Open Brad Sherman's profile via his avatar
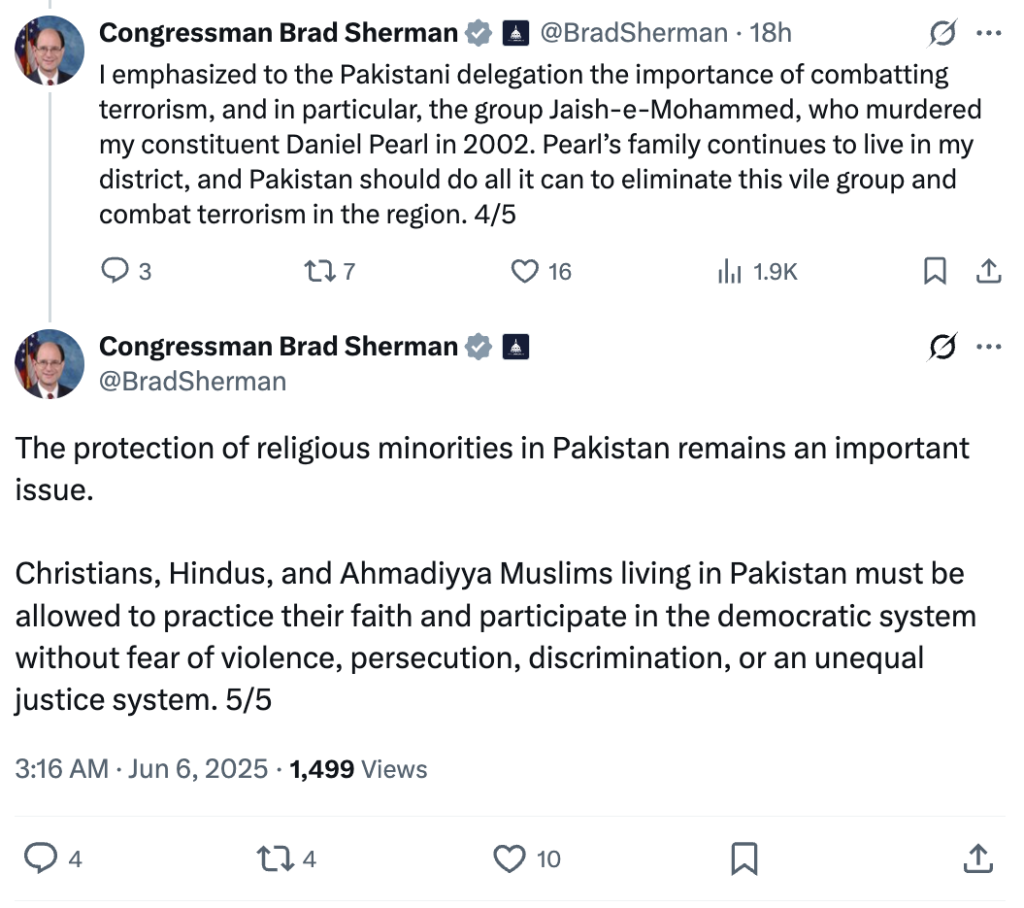This screenshot has width=1024, height=908. pos(48,50)
